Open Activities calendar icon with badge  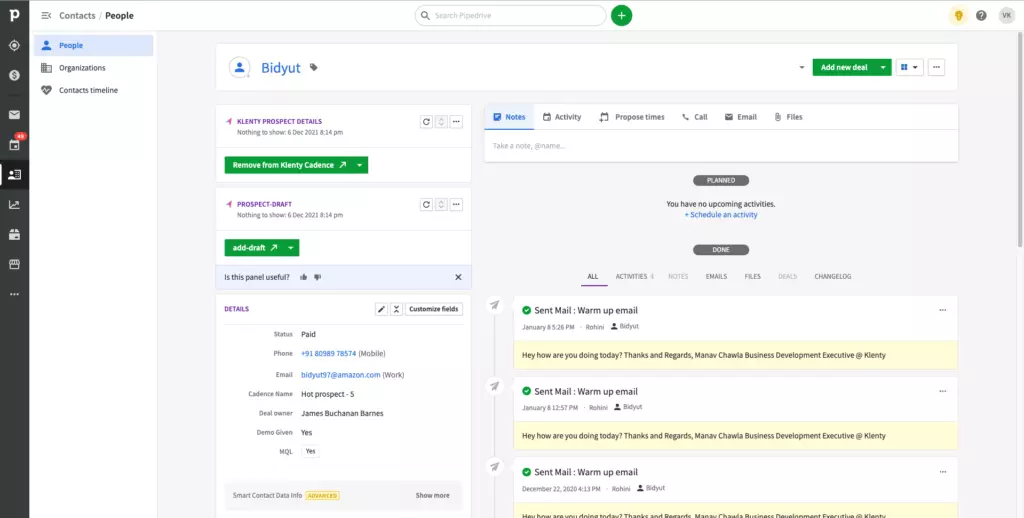pos(14,144)
